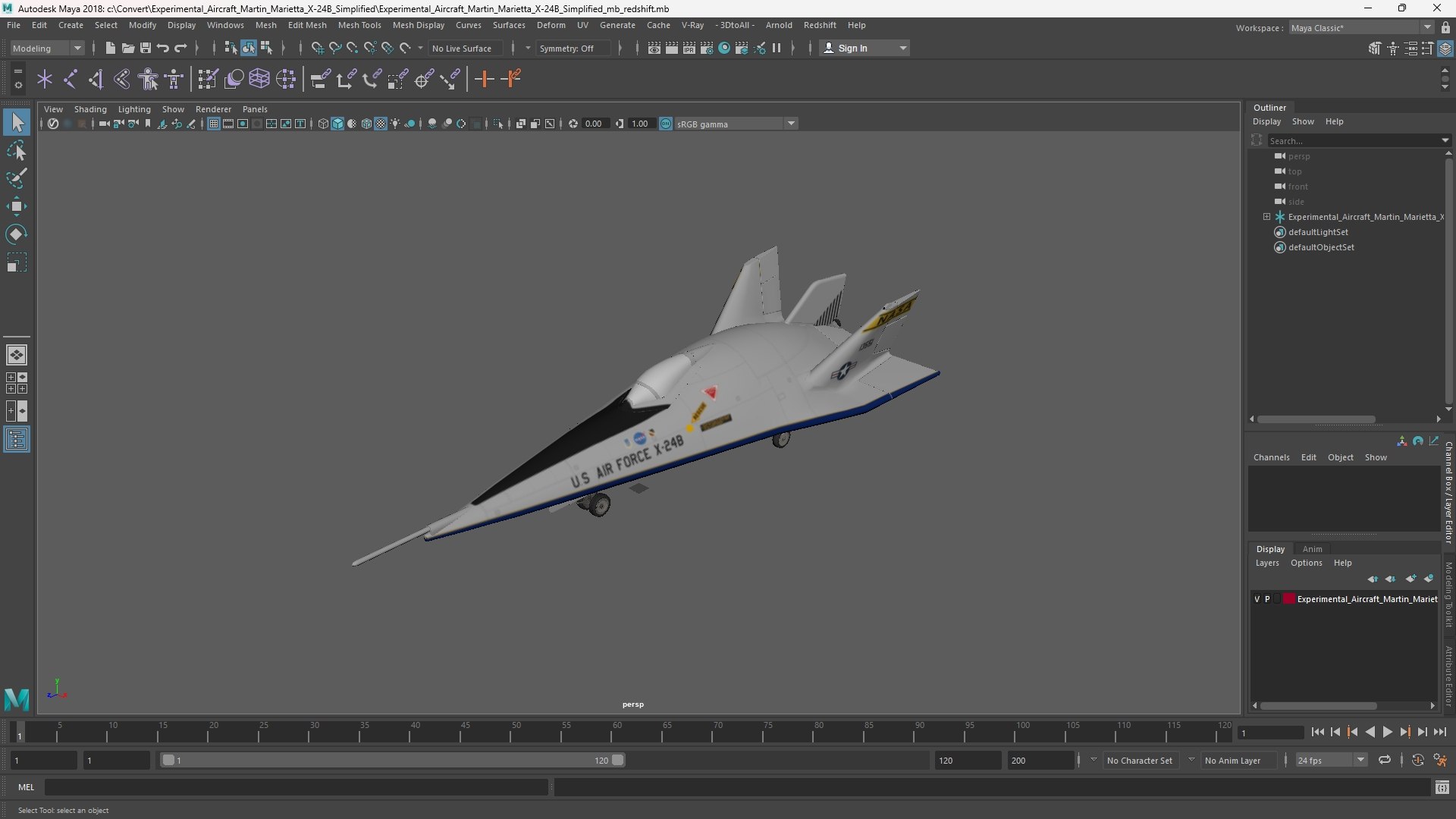Screen dimensions: 1456x819
Task: Pick the Paint Selection tool
Action: [x=17, y=179]
